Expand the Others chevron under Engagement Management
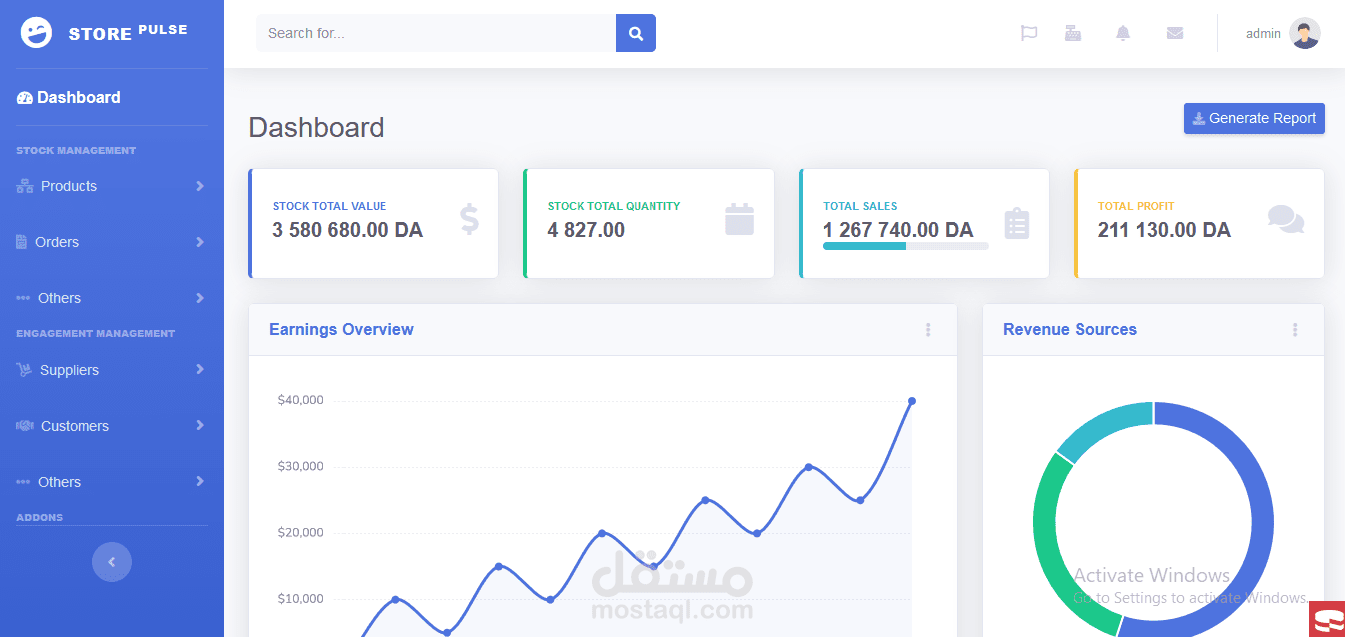1345x637 pixels. (x=200, y=482)
